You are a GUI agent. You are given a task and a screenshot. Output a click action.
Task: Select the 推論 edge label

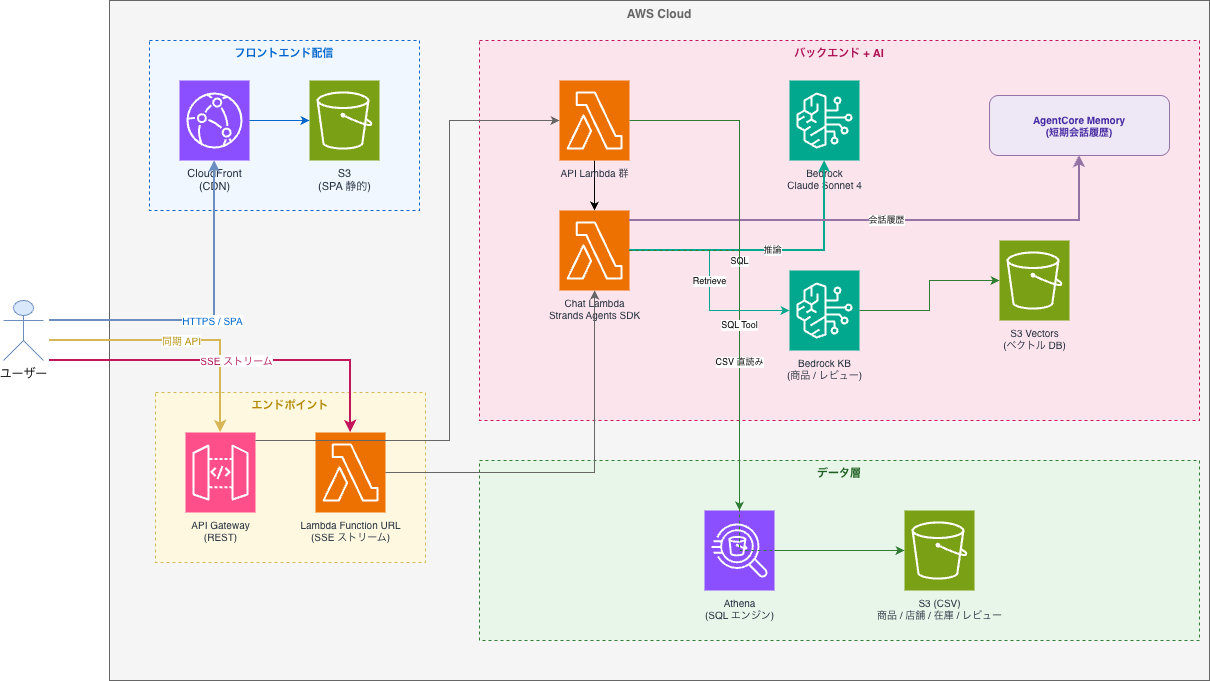tap(772, 250)
